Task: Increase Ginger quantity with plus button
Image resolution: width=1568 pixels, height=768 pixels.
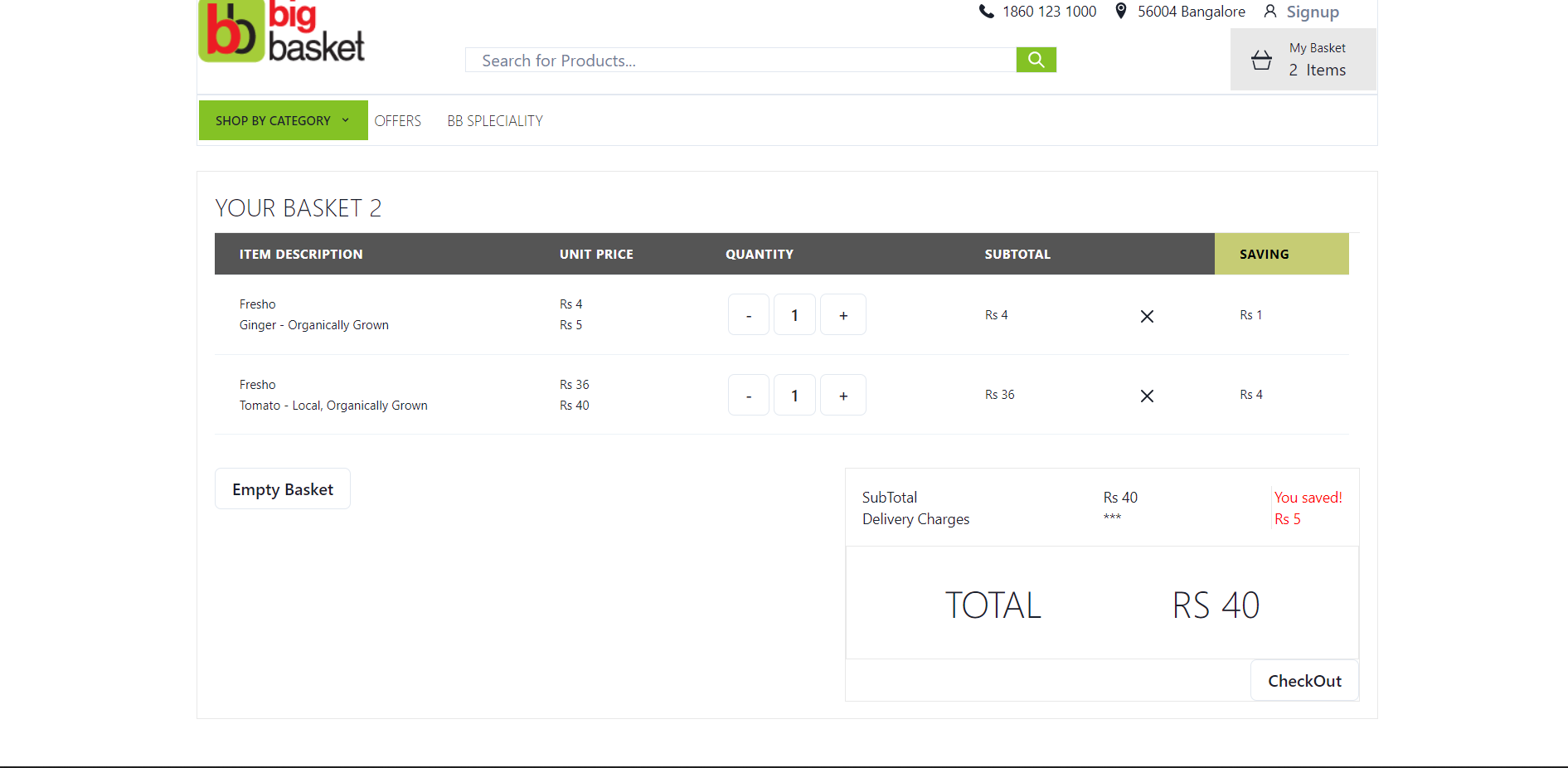Action: (x=842, y=314)
